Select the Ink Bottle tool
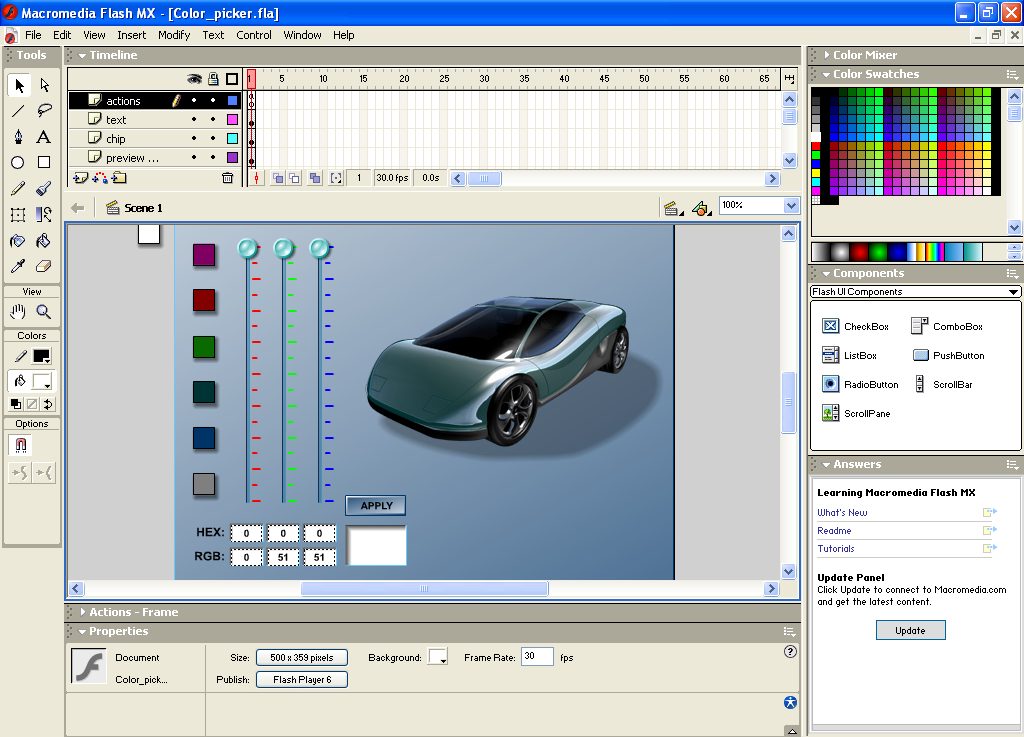The height and width of the screenshot is (737, 1024). (18, 241)
